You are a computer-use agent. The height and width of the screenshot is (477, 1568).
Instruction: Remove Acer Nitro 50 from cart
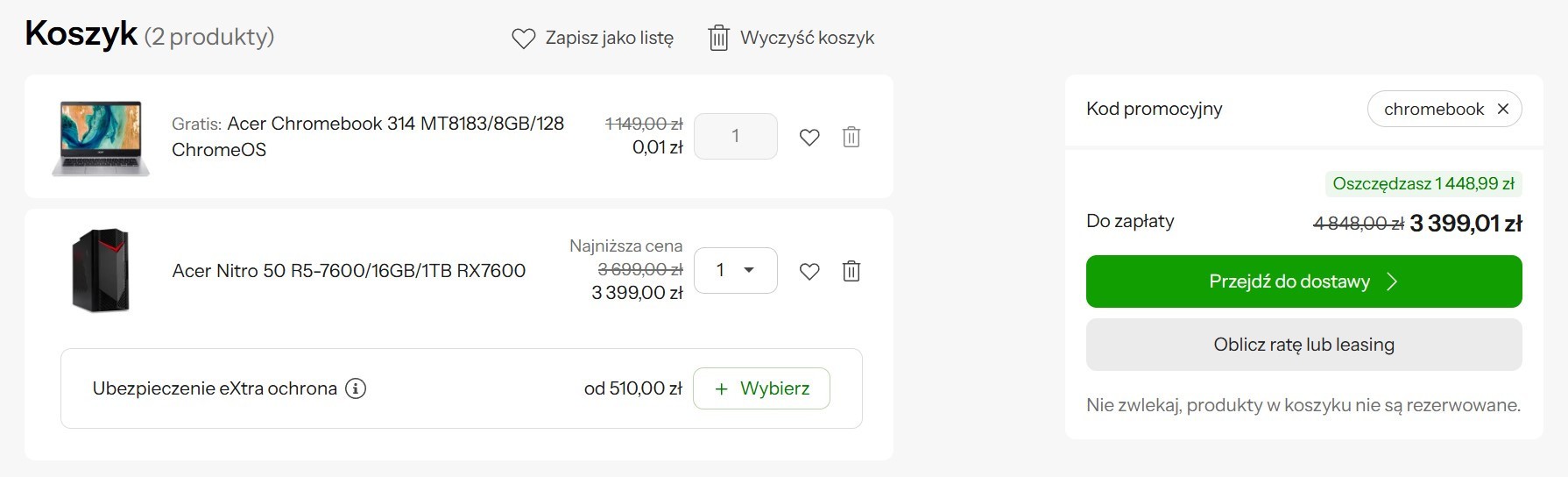851,271
